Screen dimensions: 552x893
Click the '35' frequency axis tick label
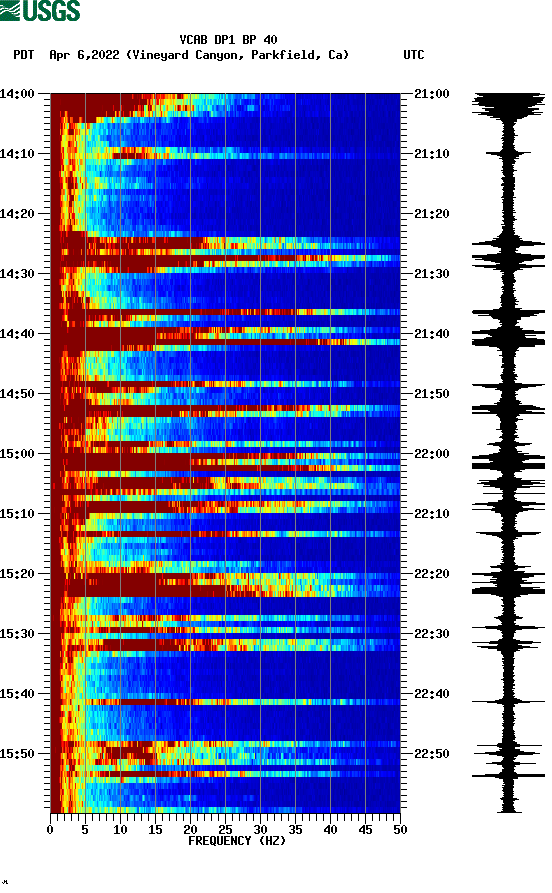295,830
